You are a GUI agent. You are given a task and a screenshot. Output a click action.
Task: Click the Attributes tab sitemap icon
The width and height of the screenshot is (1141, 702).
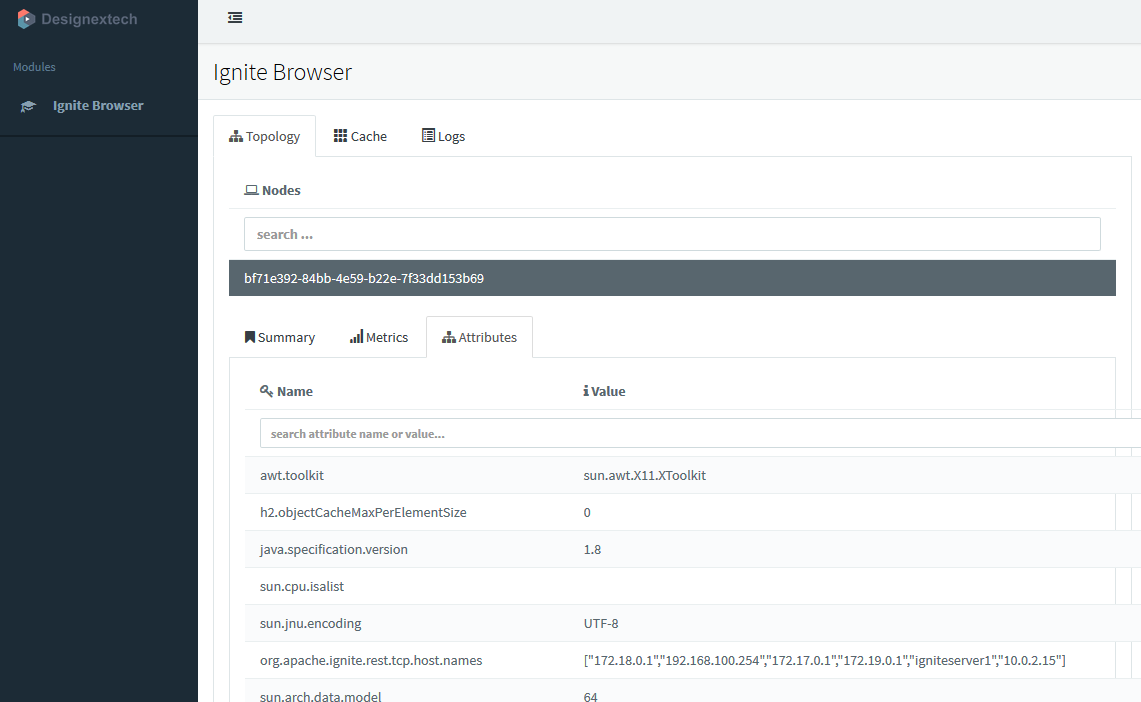tap(449, 338)
